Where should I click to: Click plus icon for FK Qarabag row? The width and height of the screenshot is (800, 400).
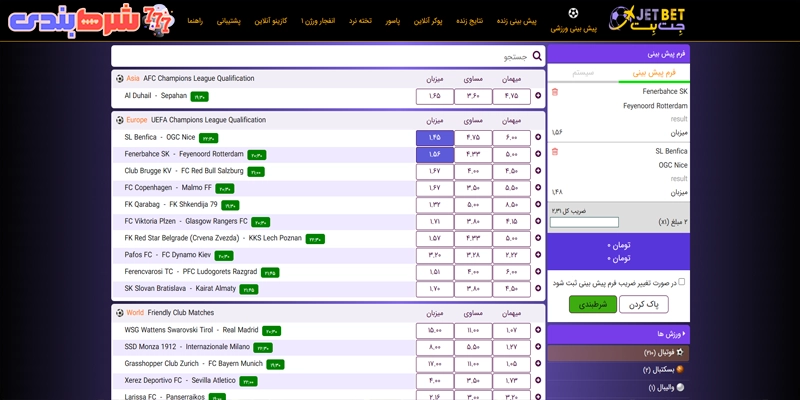[538, 205]
